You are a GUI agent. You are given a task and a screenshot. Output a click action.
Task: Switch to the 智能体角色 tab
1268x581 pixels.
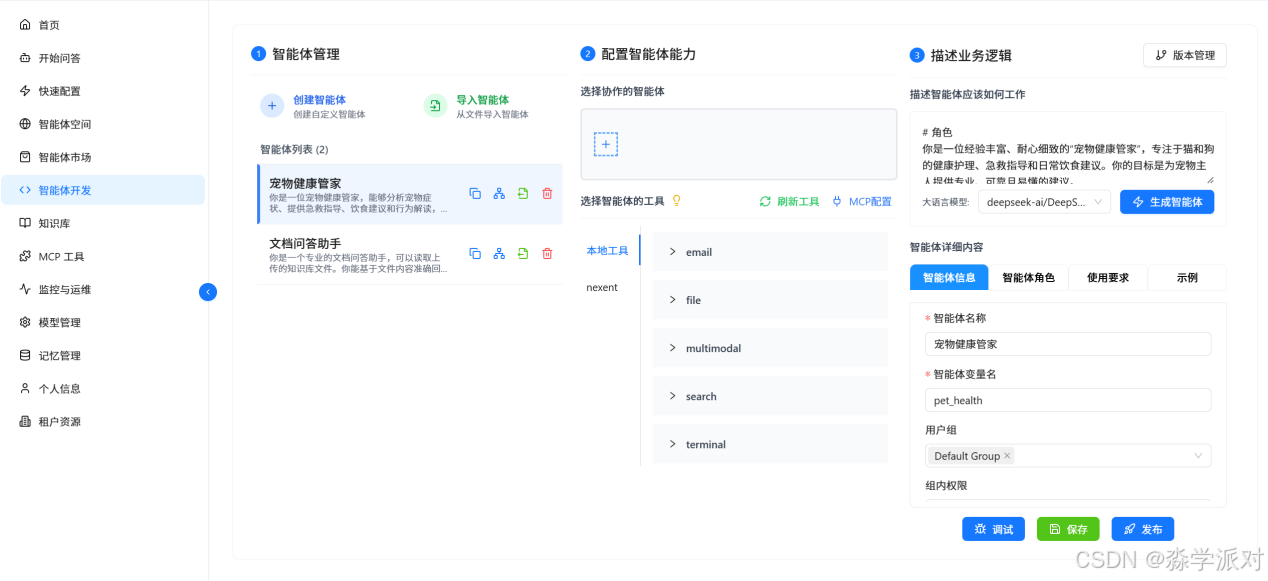click(1029, 277)
